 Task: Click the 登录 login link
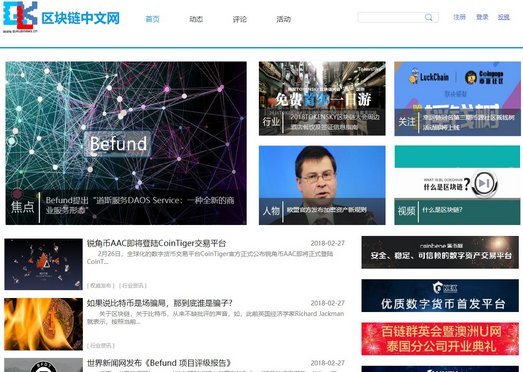pos(482,17)
